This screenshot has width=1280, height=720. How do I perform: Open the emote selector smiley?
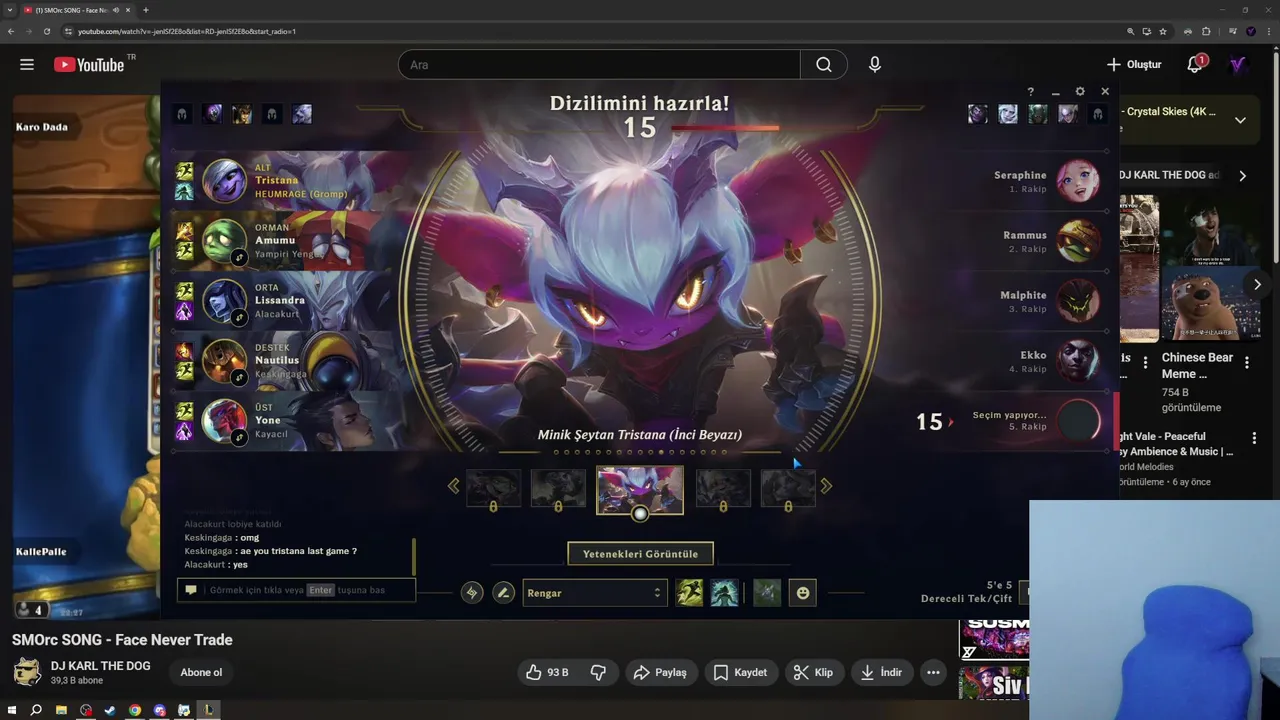click(x=802, y=593)
